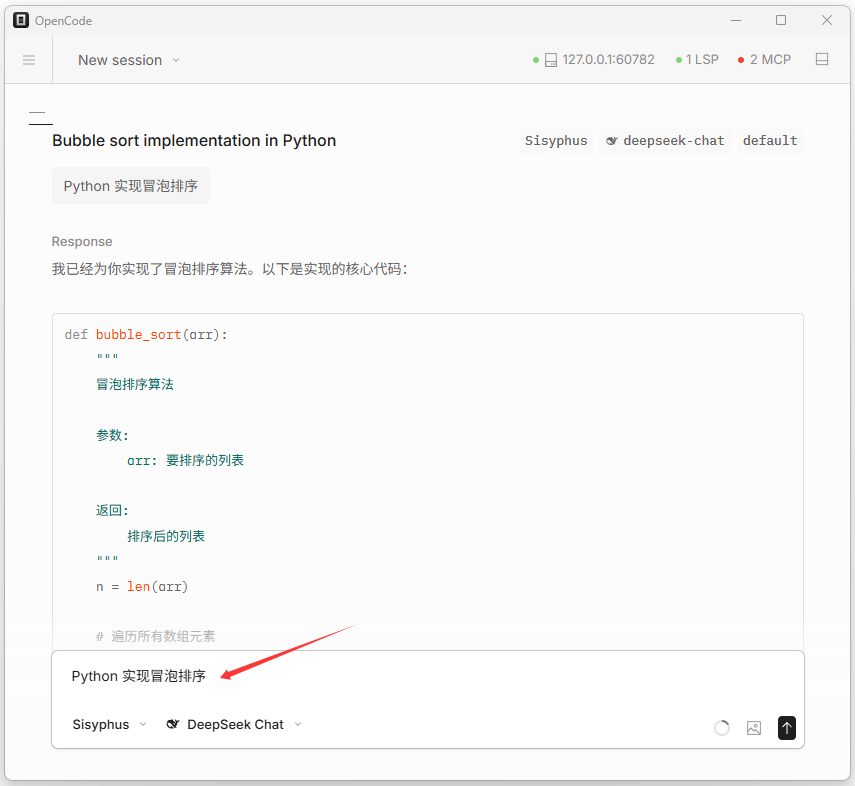855x786 pixels.
Task: Open the DeepSeek Chat model dropdown
Action: pyautogui.click(x=234, y=725)
